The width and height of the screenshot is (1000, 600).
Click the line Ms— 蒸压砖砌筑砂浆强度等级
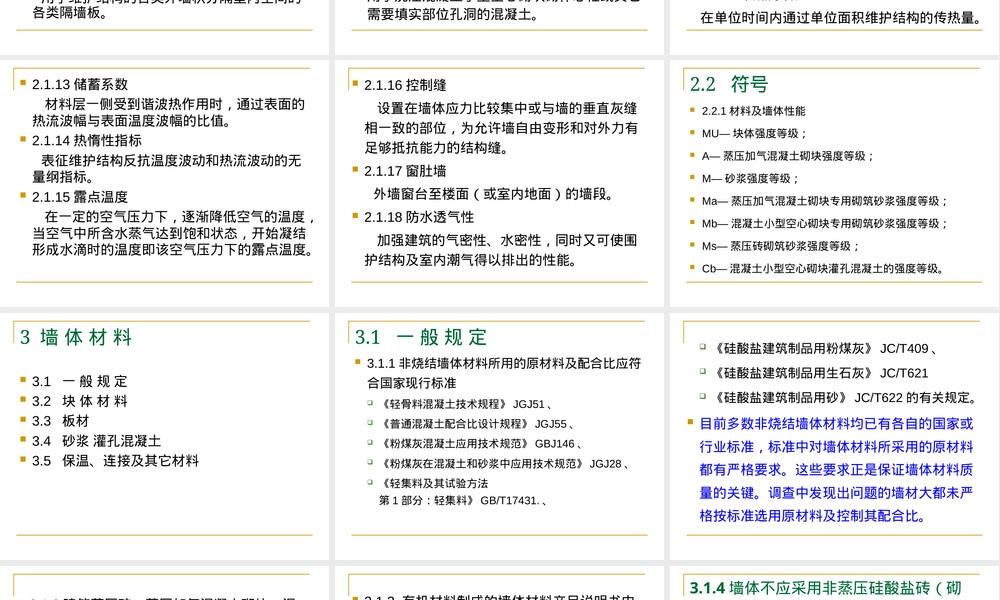(x=781, y=246)
